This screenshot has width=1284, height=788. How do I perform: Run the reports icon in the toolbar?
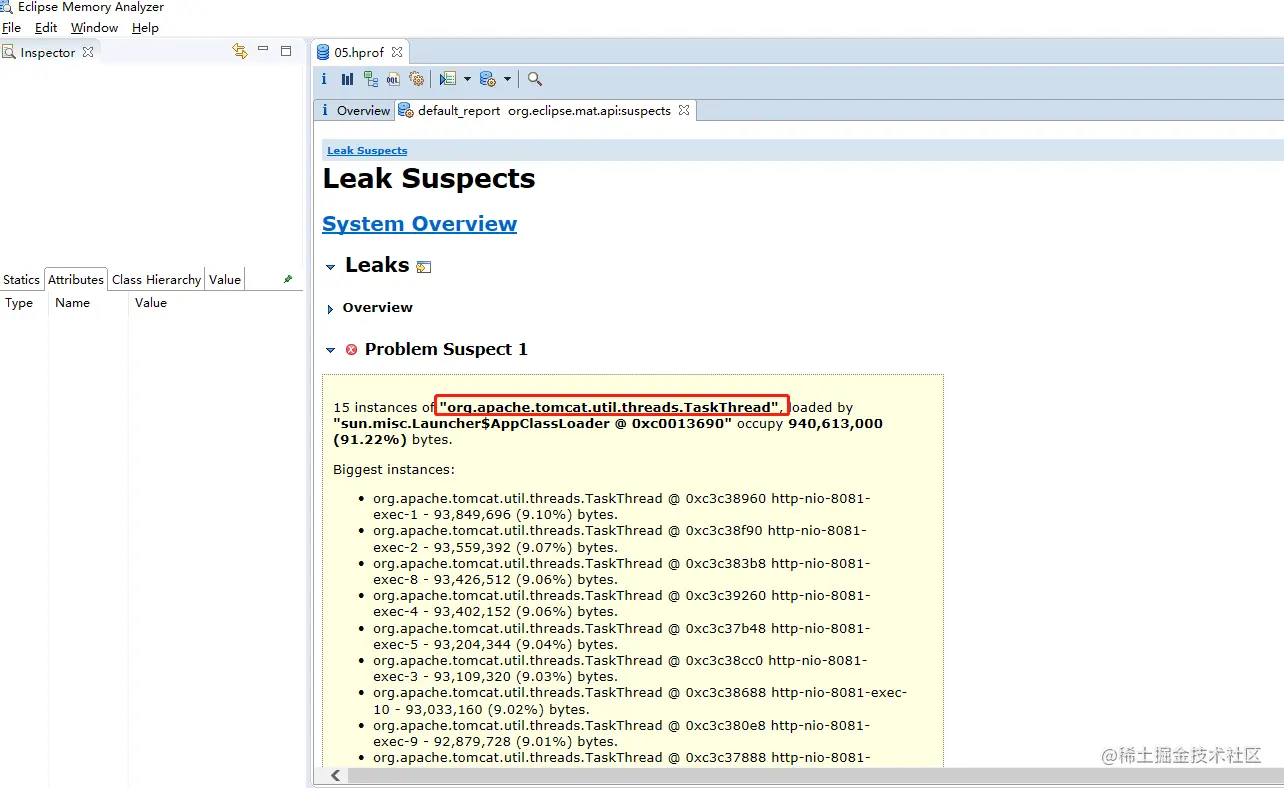pyautogui.click(x=447, y=79)
